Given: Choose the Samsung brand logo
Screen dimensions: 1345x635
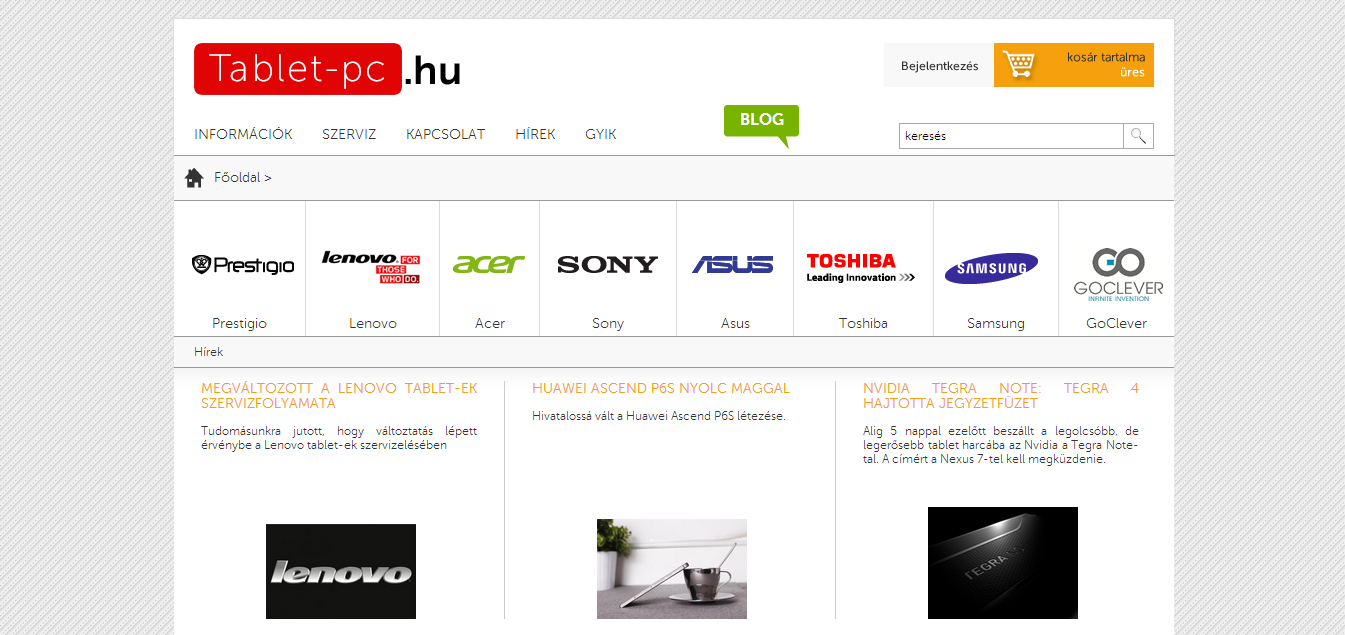Looking at the screenshot, I should (991, 268).
